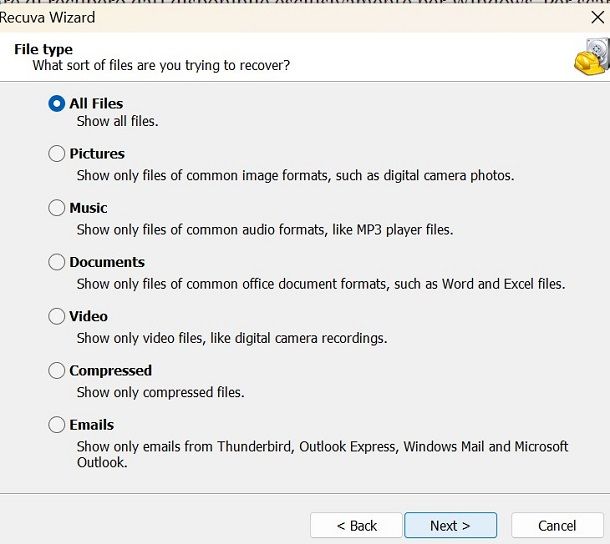Select the Video radio button

click(x=56, y=316)
